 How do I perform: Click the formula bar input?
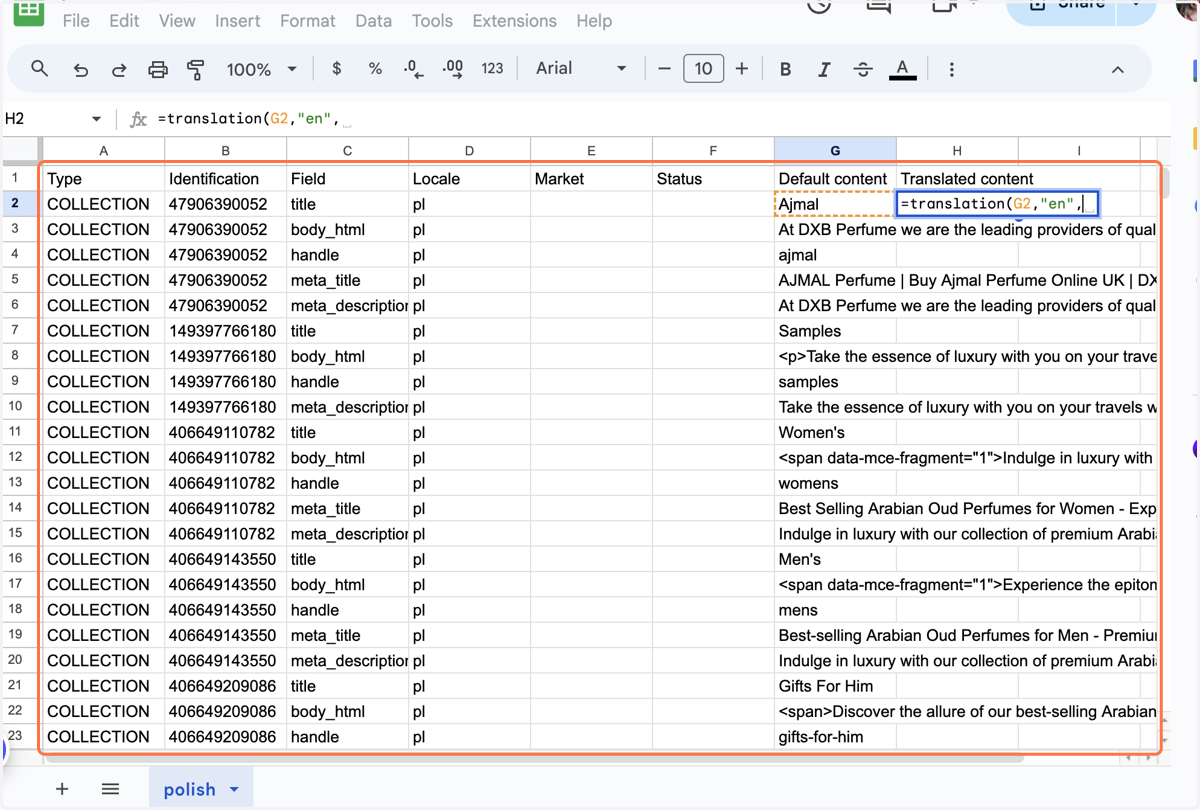click(x=660, y=119)
